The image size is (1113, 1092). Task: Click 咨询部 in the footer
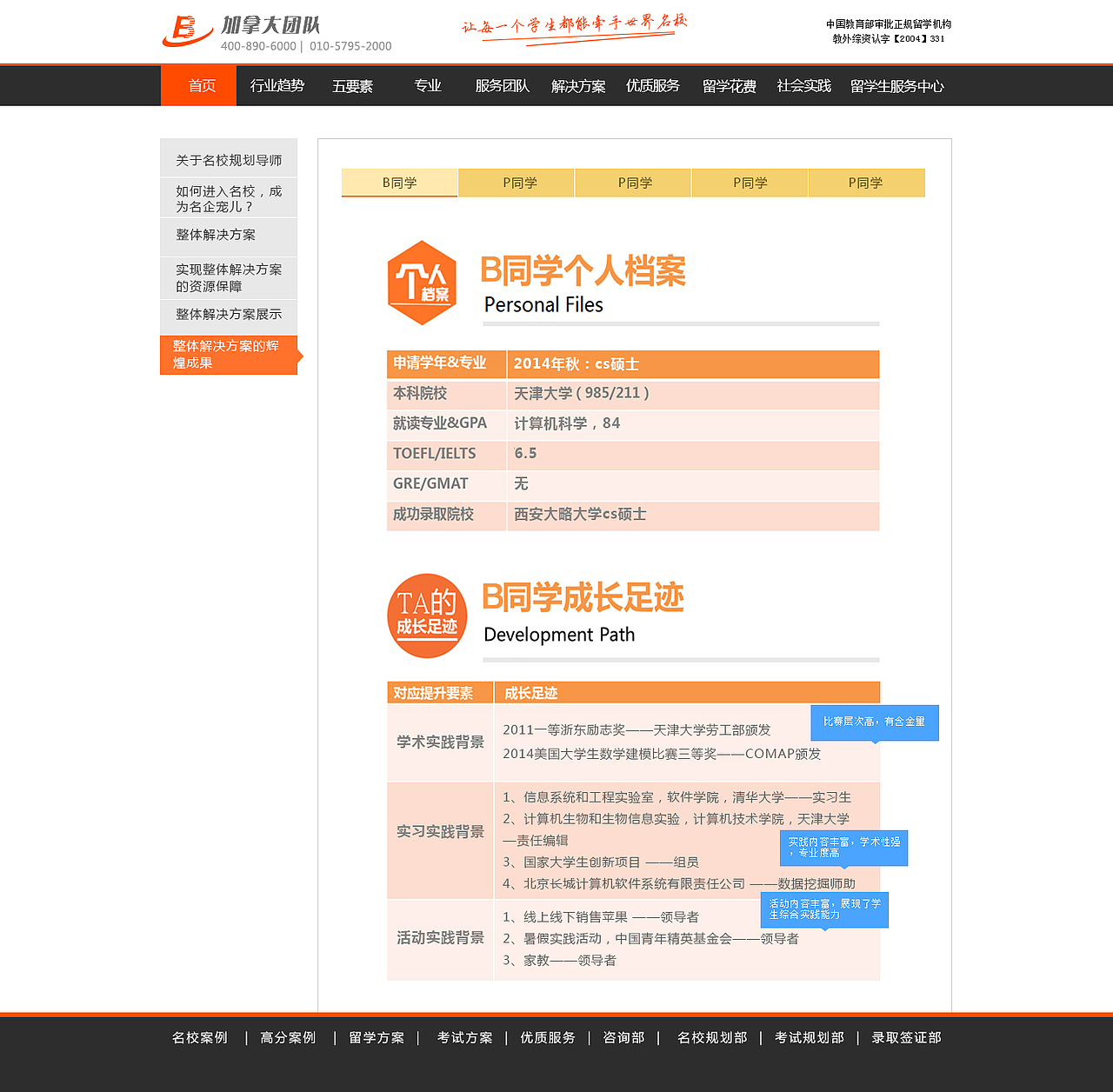pyautogui.click(x=624, y=1037)
